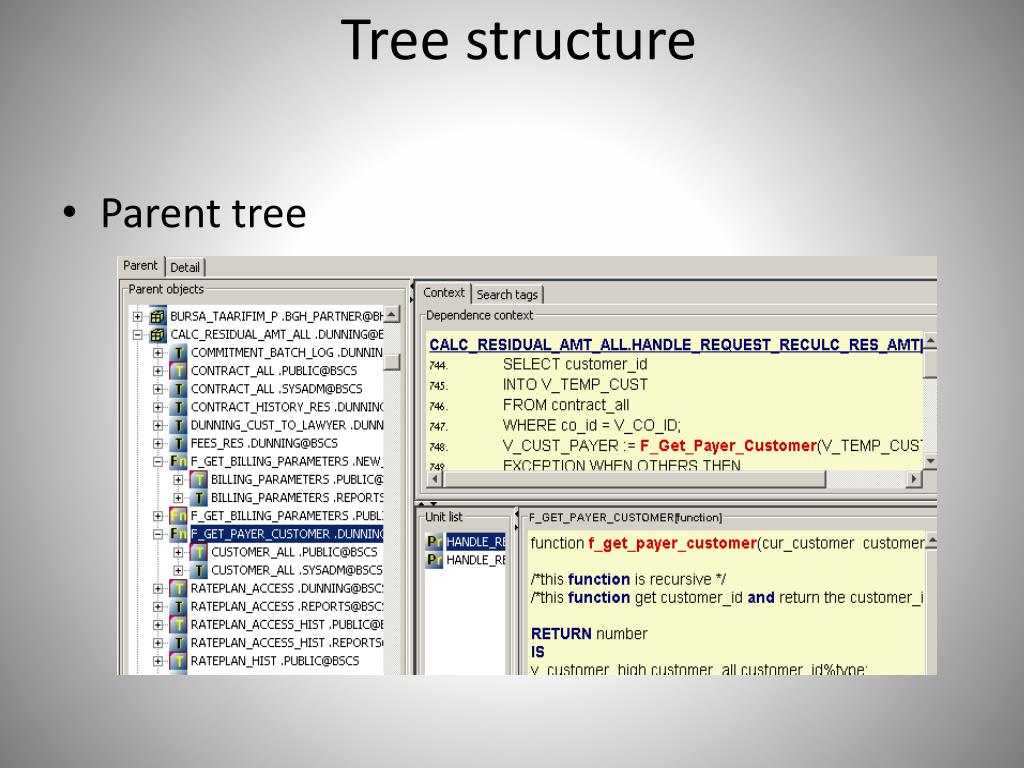Open the Search tags tab
Screen dimensions: 1024x768
(x=506, y=294)
